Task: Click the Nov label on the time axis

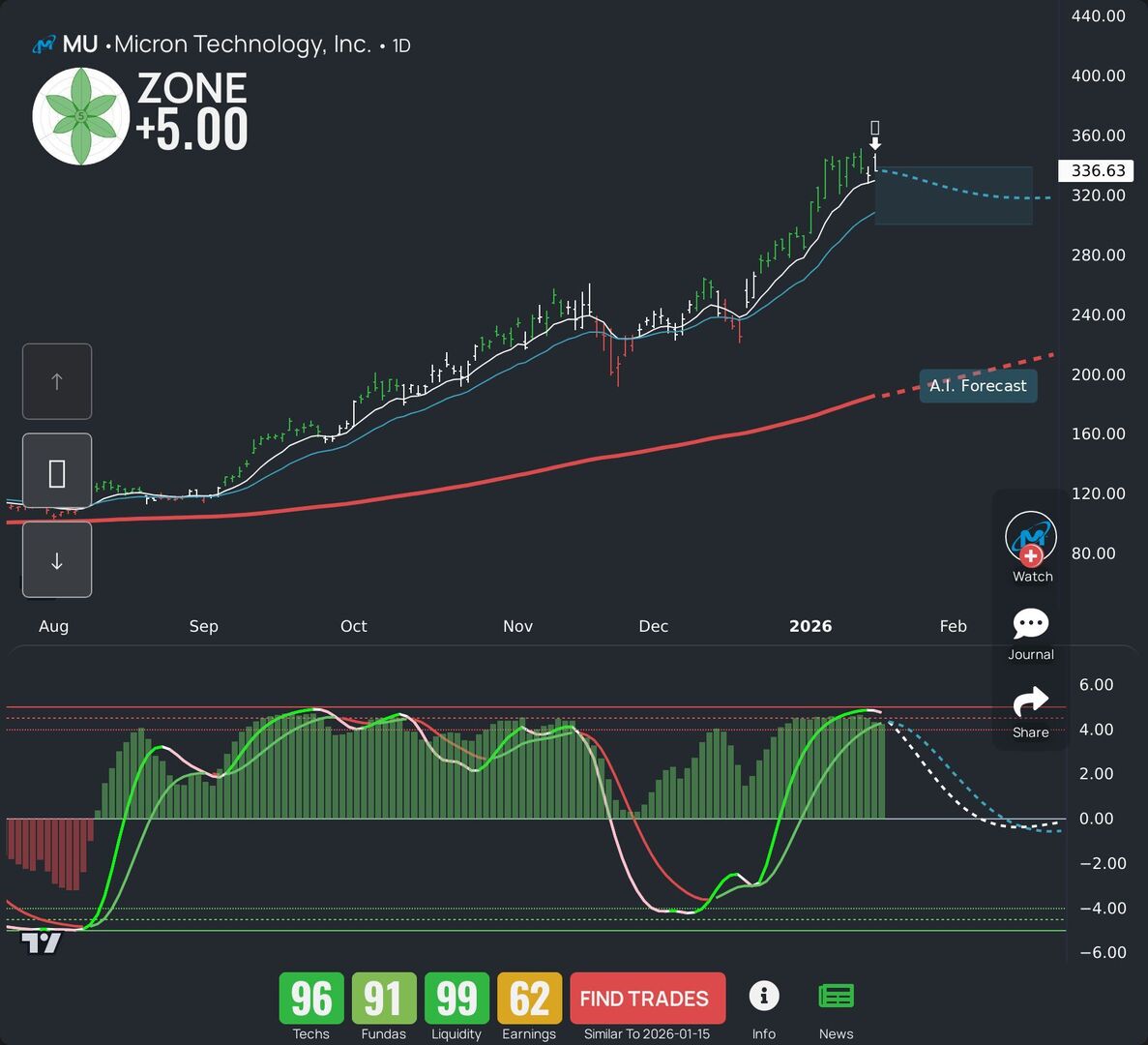Action: [x=517, y=626]
